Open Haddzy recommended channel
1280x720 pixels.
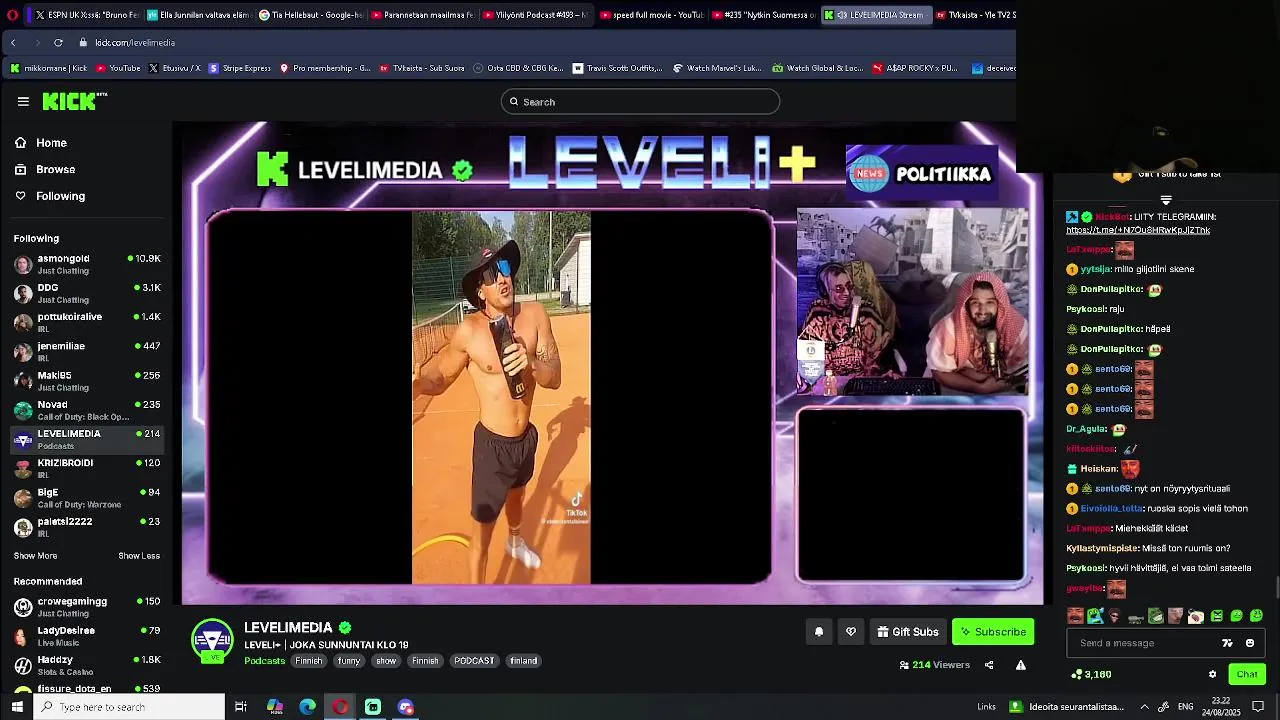click(x=87, y=665)
